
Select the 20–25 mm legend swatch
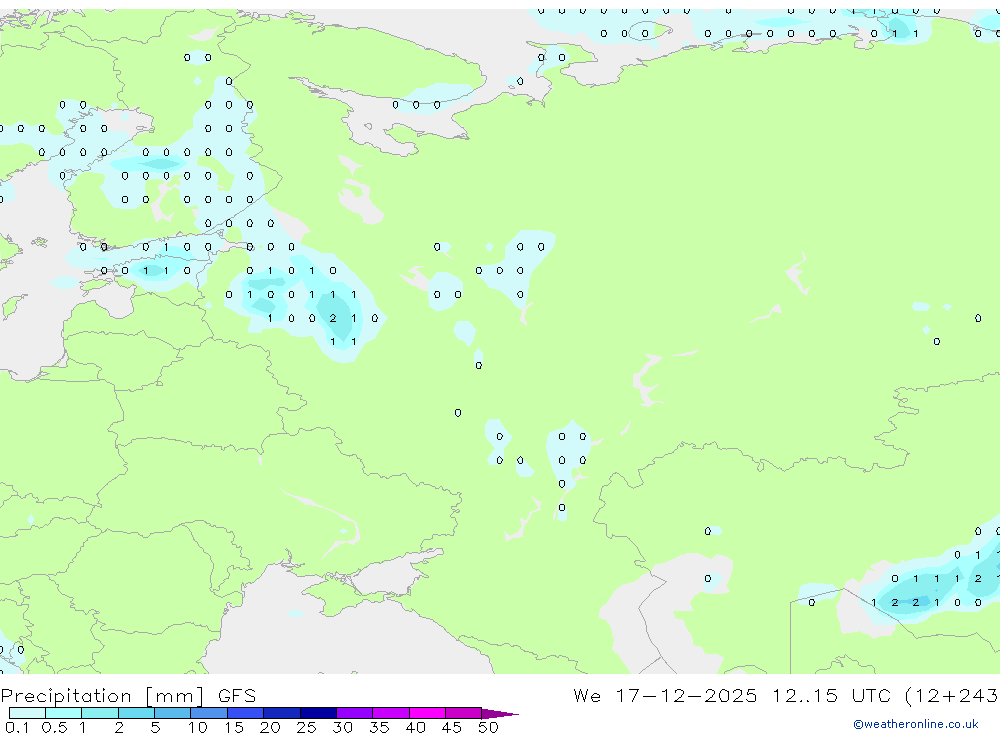coord(281,713)
